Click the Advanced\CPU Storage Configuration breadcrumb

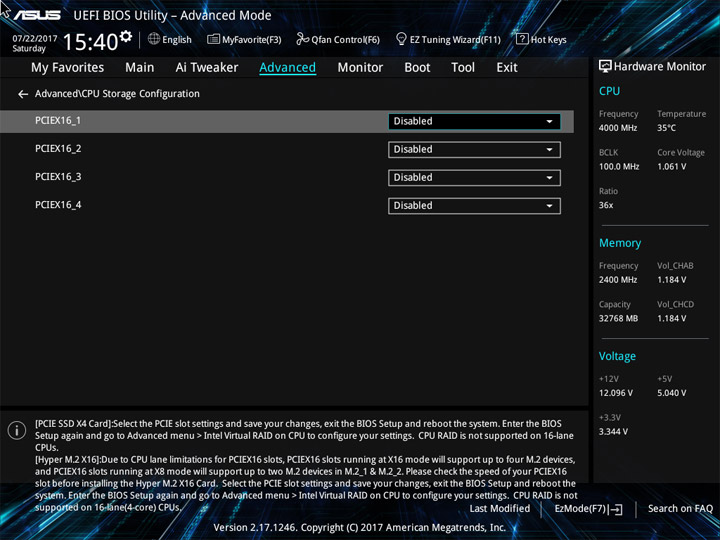pos(117,94)
